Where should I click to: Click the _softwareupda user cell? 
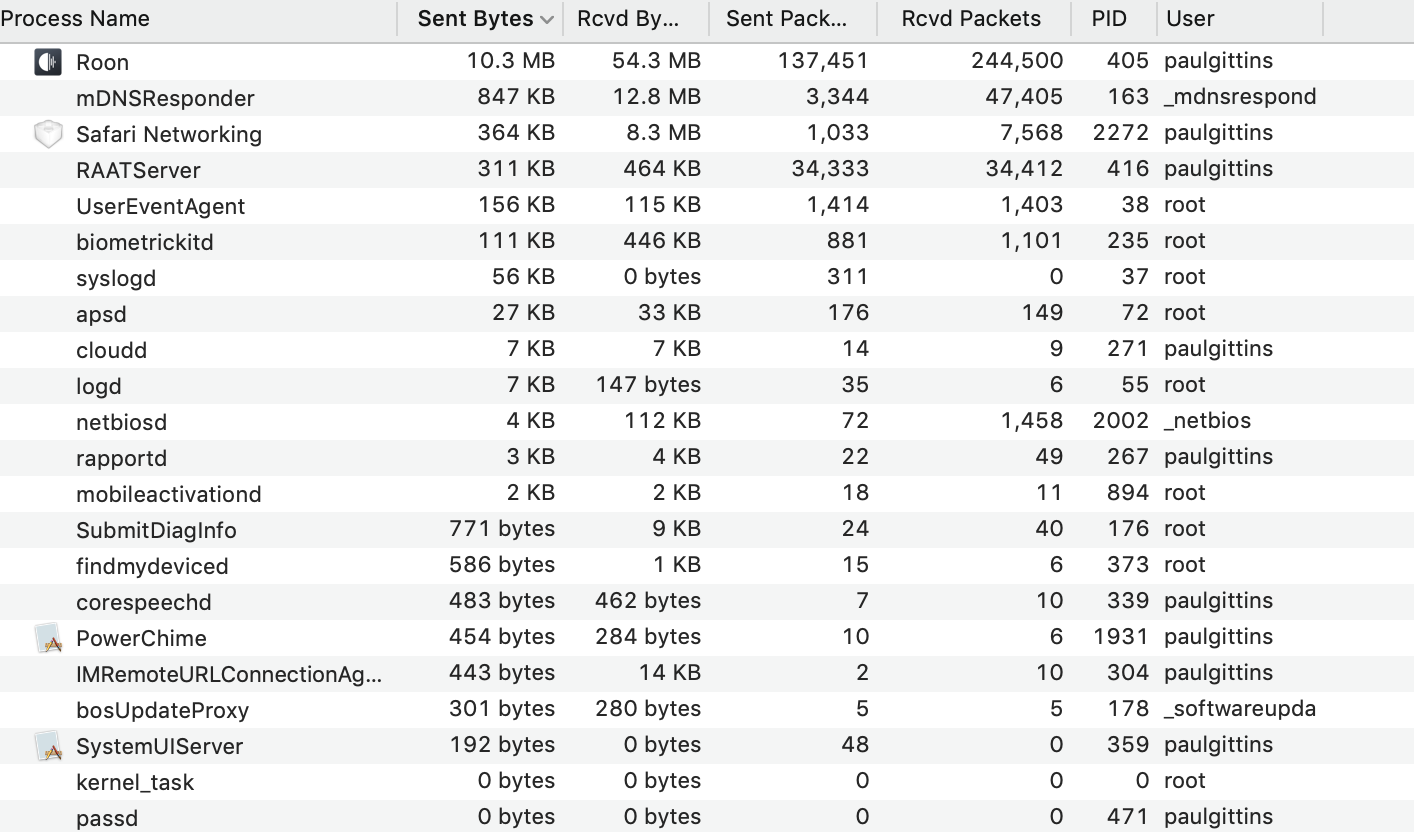pyautogui.click(x=1240, y=708)
